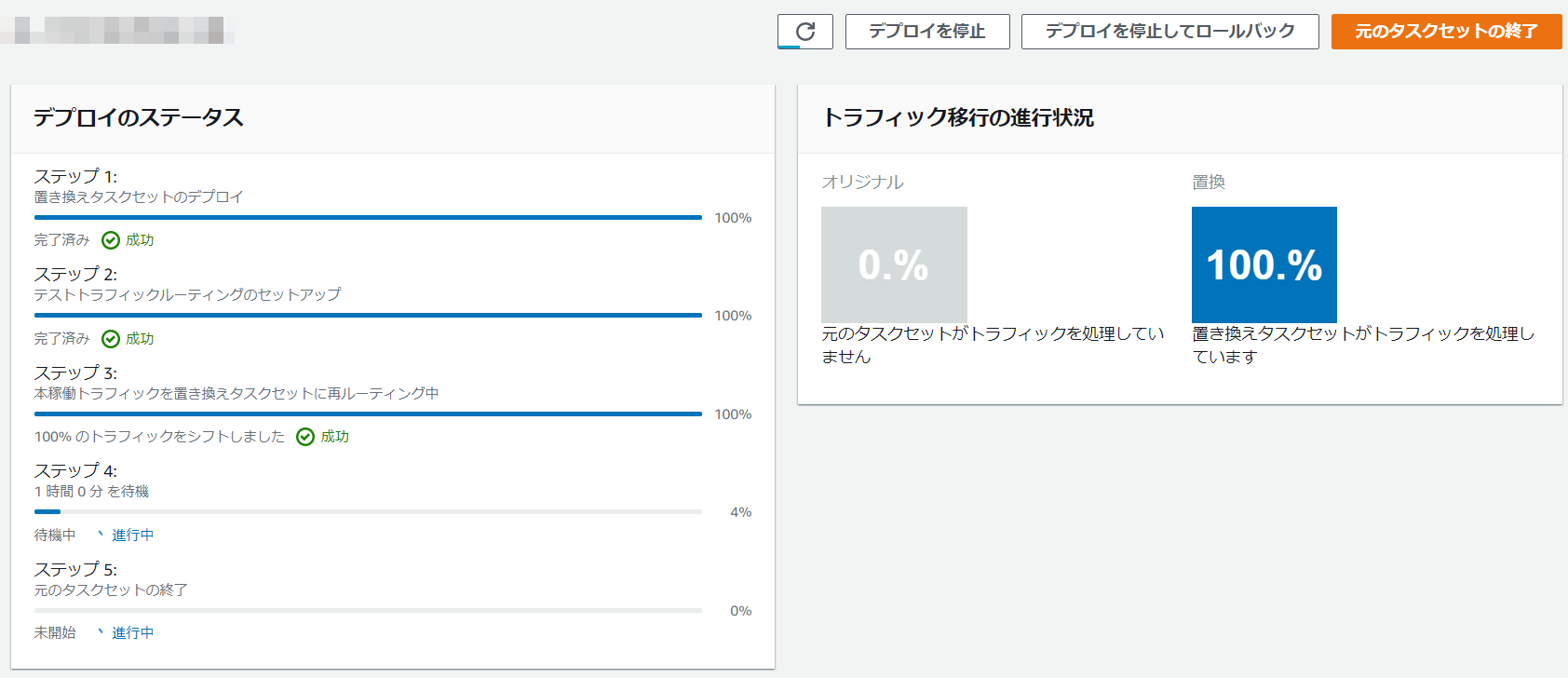Click the Step 5 spinner icon beside 進行中
This screenshot has width=1568, height=678.
point(101,632)
